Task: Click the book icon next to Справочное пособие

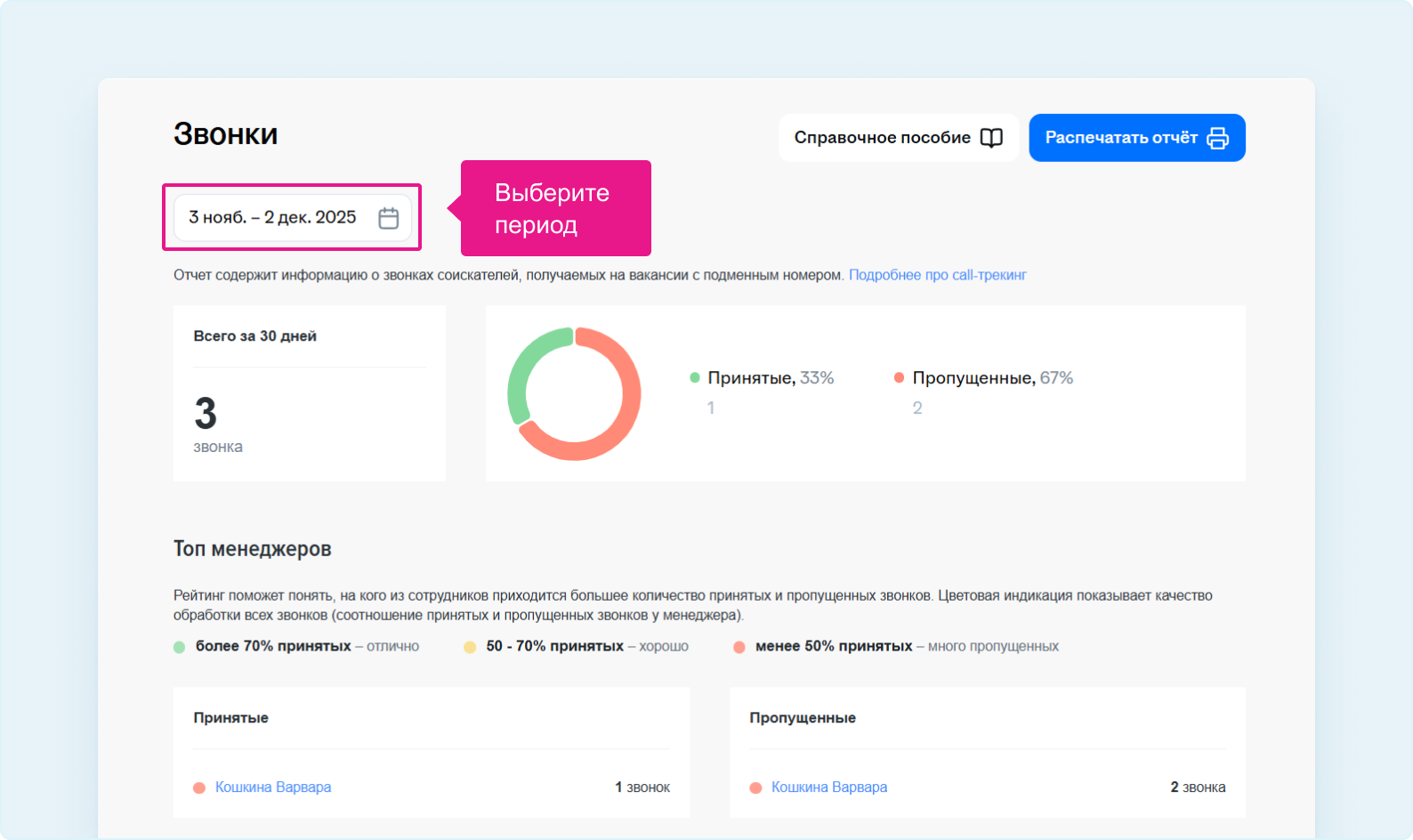Action: click(x=991, y=138)
